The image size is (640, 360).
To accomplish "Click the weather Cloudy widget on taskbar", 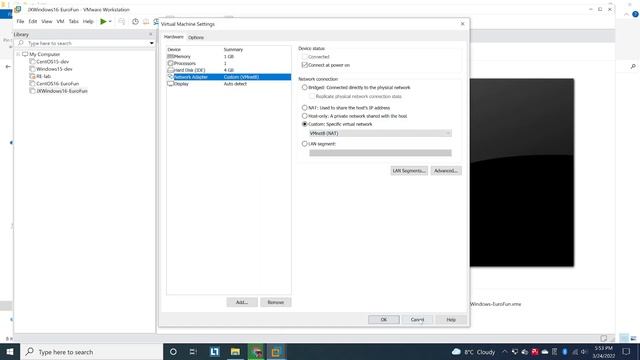I will pyautogui.click(x=473, y=352).
